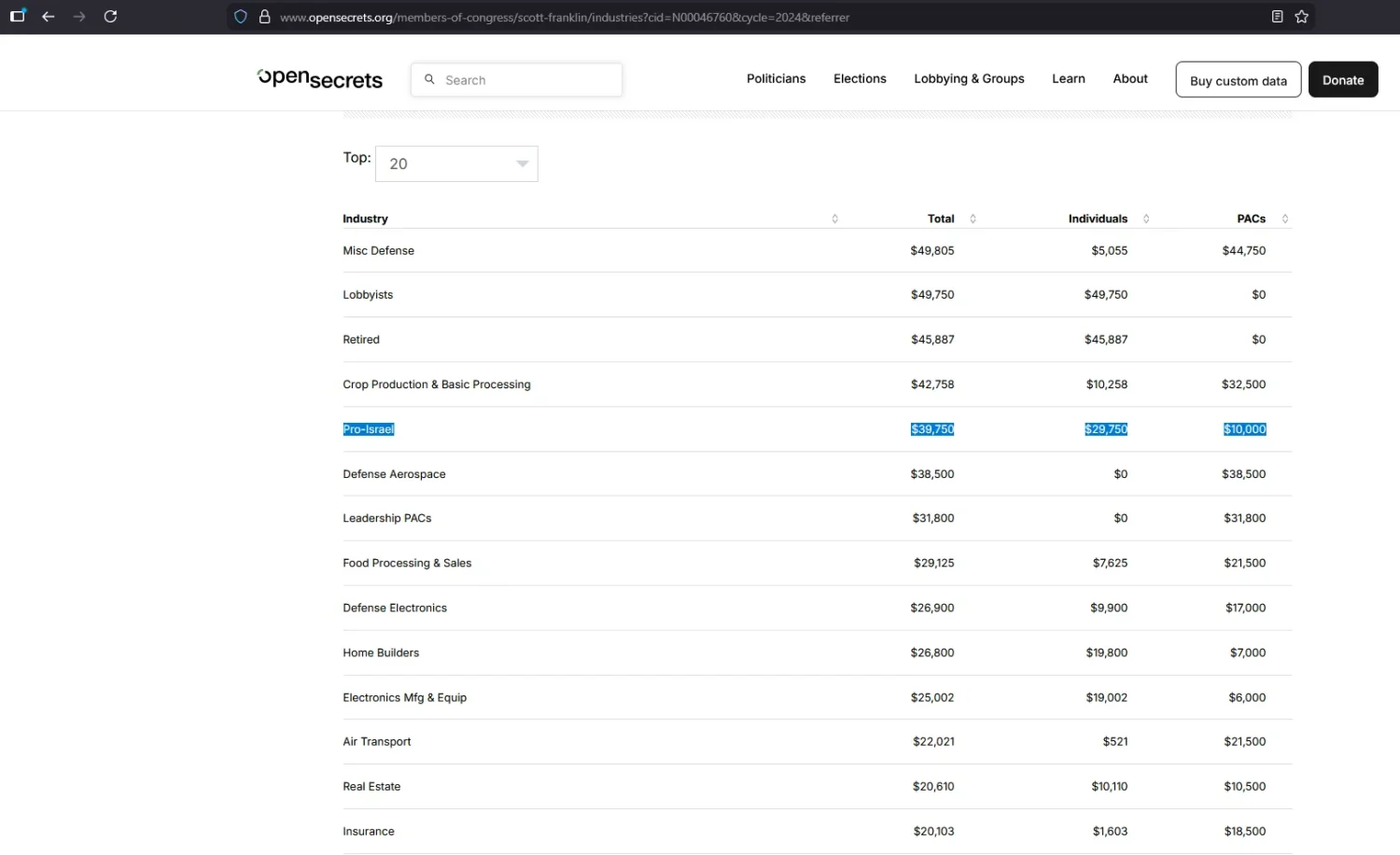The width and height of the screenshot is (1400, 855).
Task: Open the Politicians menu
Action: click(x=776, y=78)
